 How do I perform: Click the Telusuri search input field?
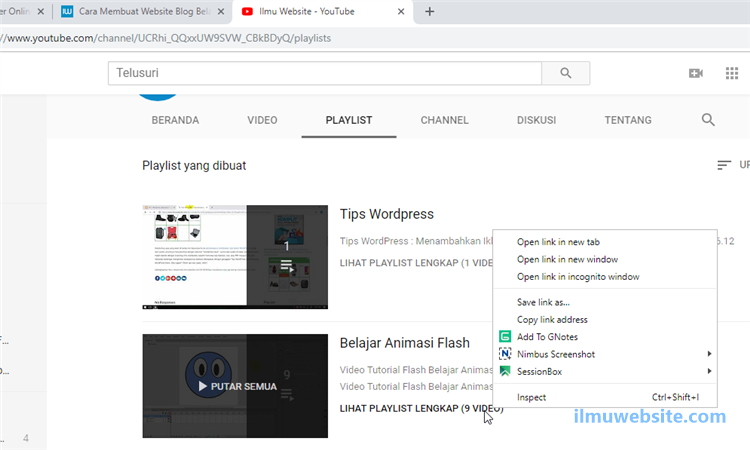pyautogui.click(x=325, y=73)
